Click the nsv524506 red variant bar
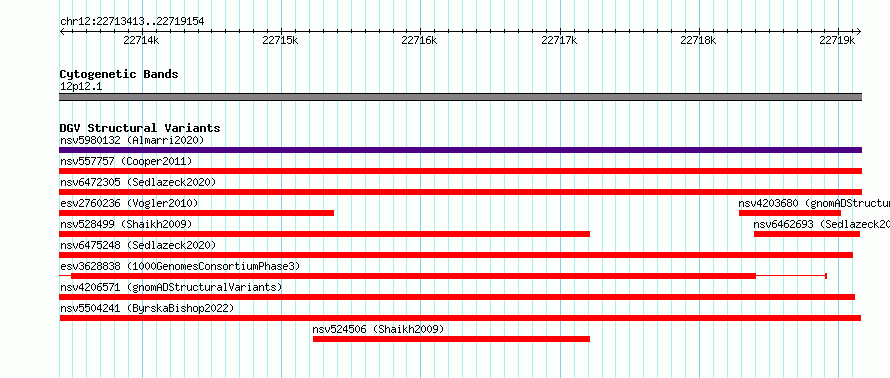The image size is (890, 378). (451, 339)
